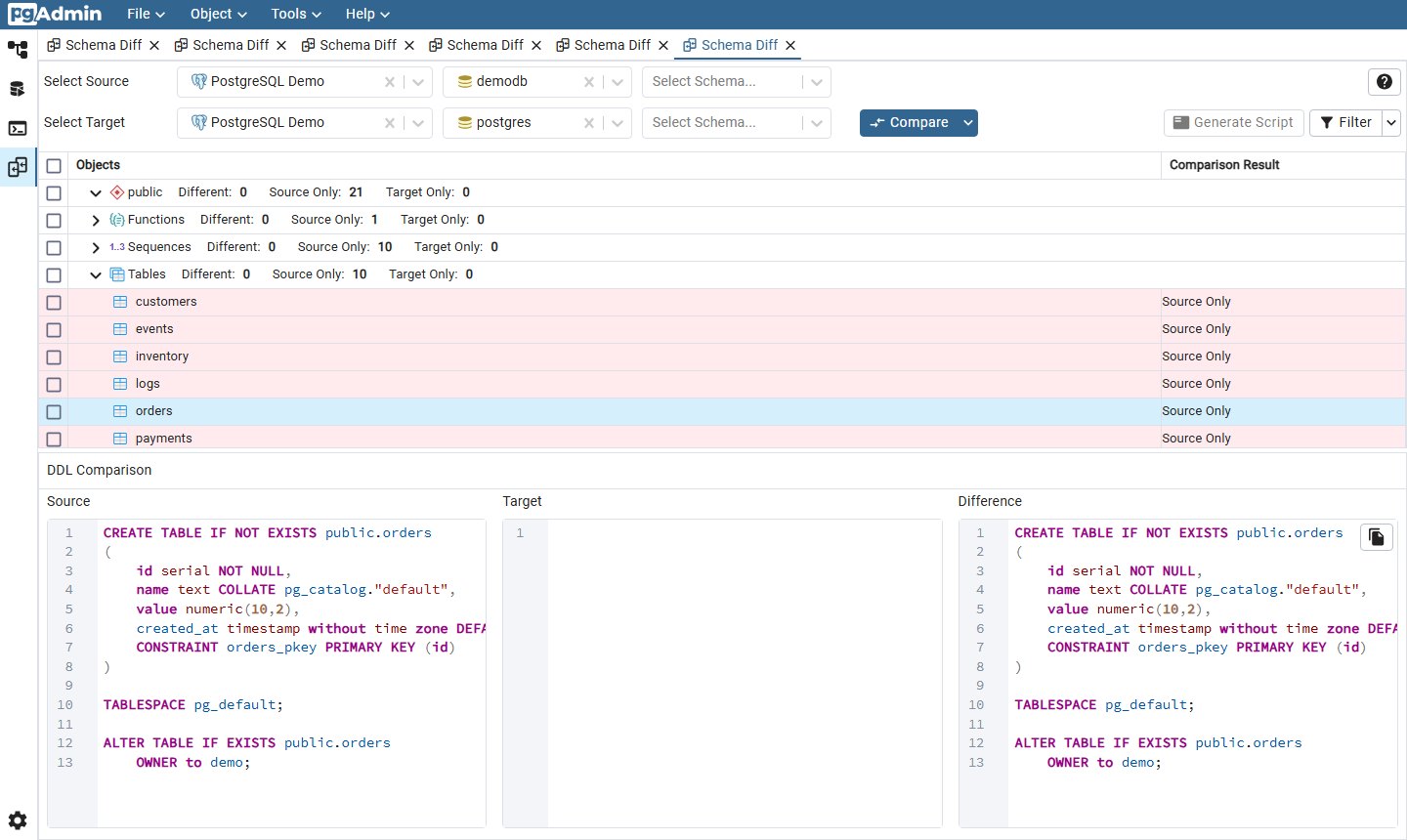
Task: Select the events table row
Action: click(x=722, y=329)
